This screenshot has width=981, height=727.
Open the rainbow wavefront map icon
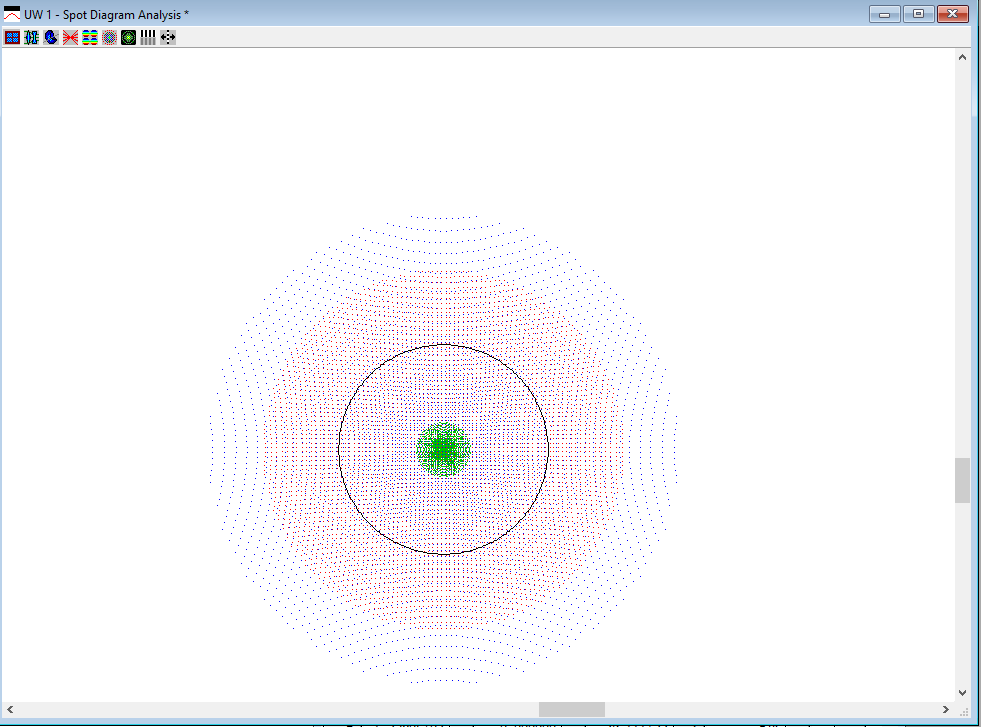click(89, 37)
